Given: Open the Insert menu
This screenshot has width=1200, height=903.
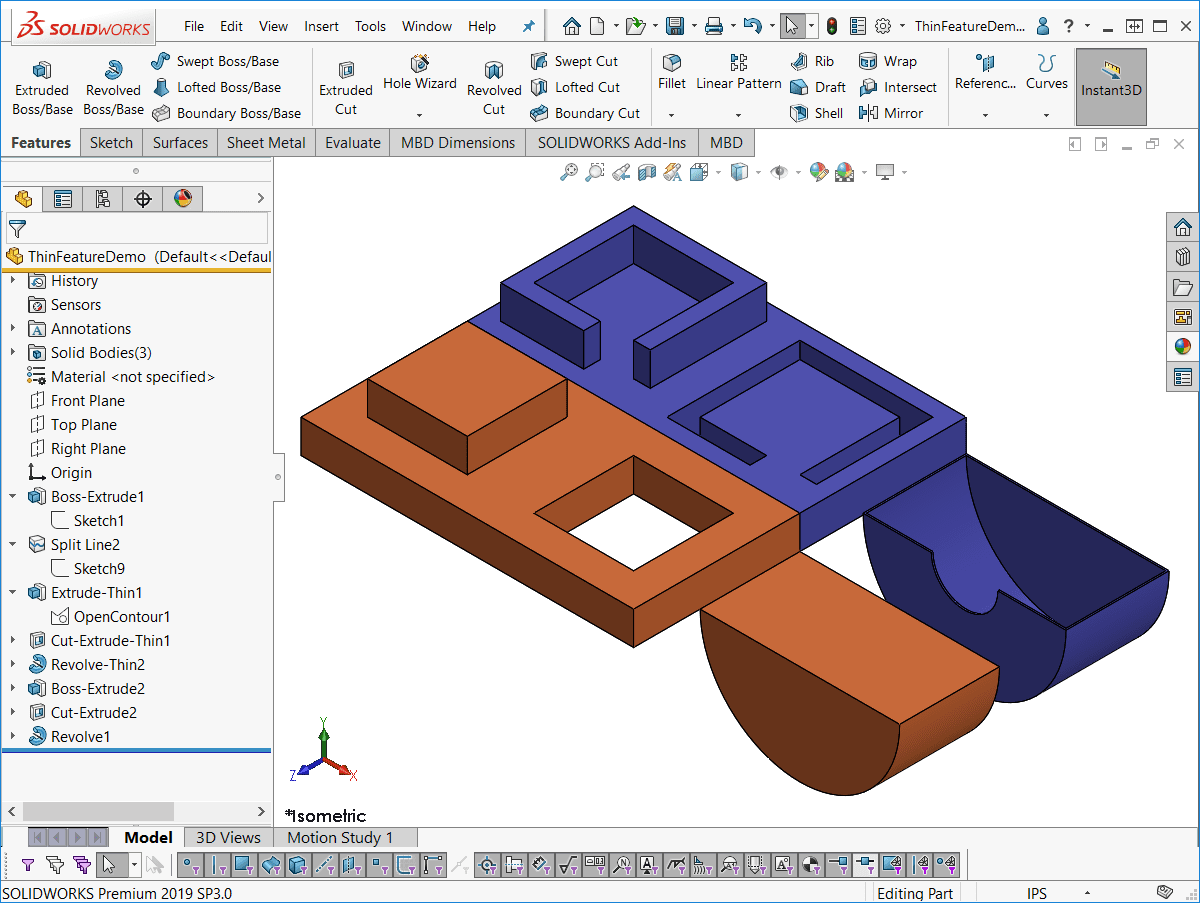Looking at the screenshot, I should (321, 27).
